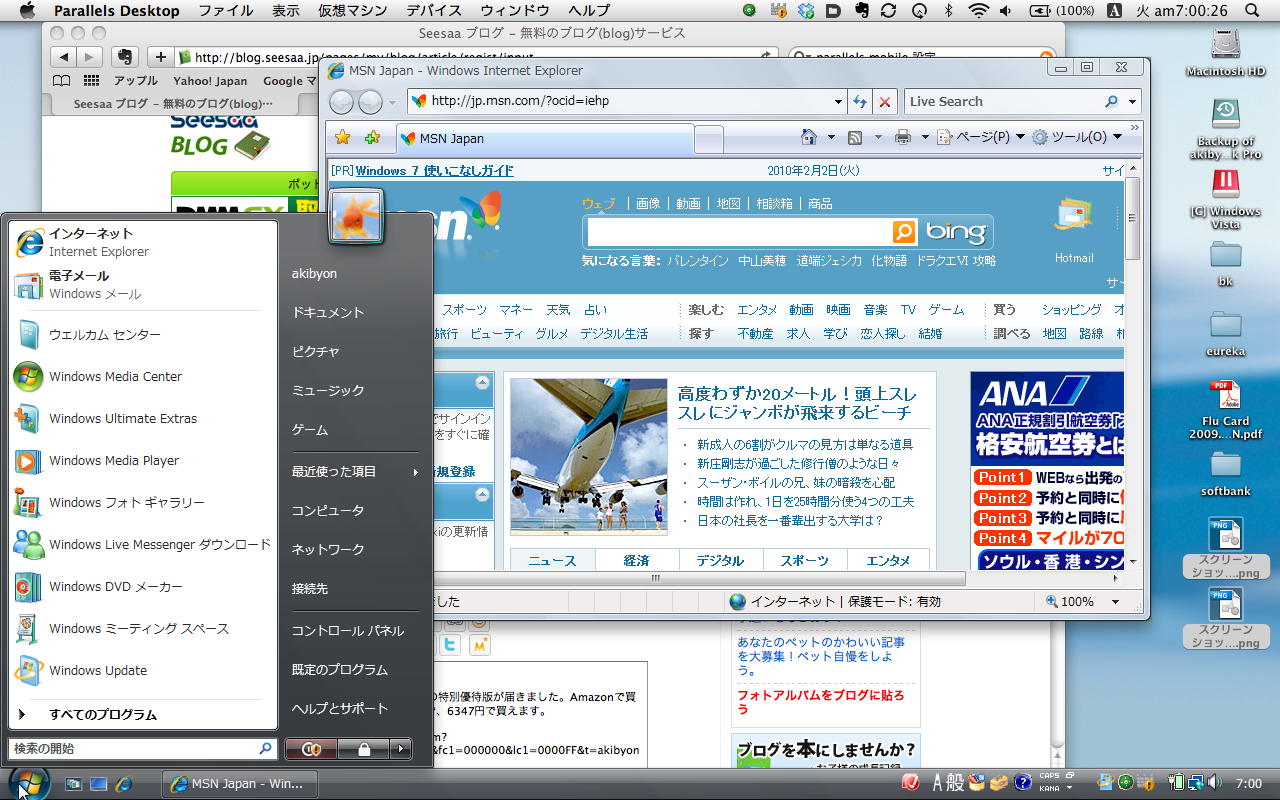Click the Live Search magnifier icon
Viewport: 1280px width, 800px height.
click(x=1111, y=101)
